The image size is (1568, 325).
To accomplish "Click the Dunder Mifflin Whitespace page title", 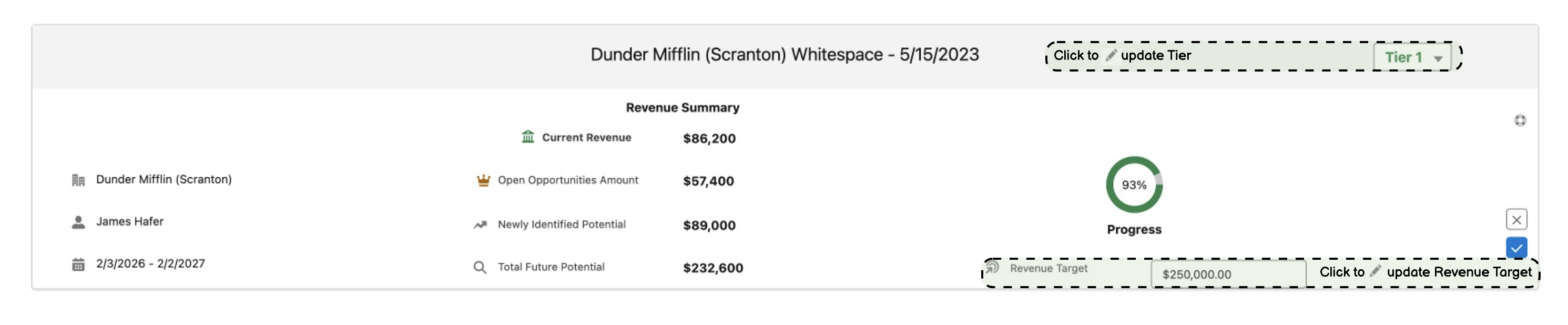I will (x=784, y=55).
